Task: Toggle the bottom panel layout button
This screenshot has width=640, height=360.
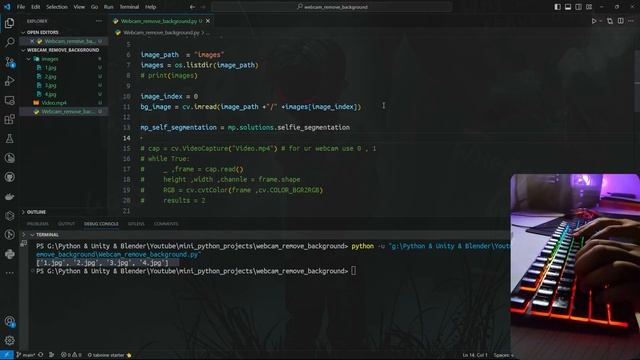Action: (568, 7)
